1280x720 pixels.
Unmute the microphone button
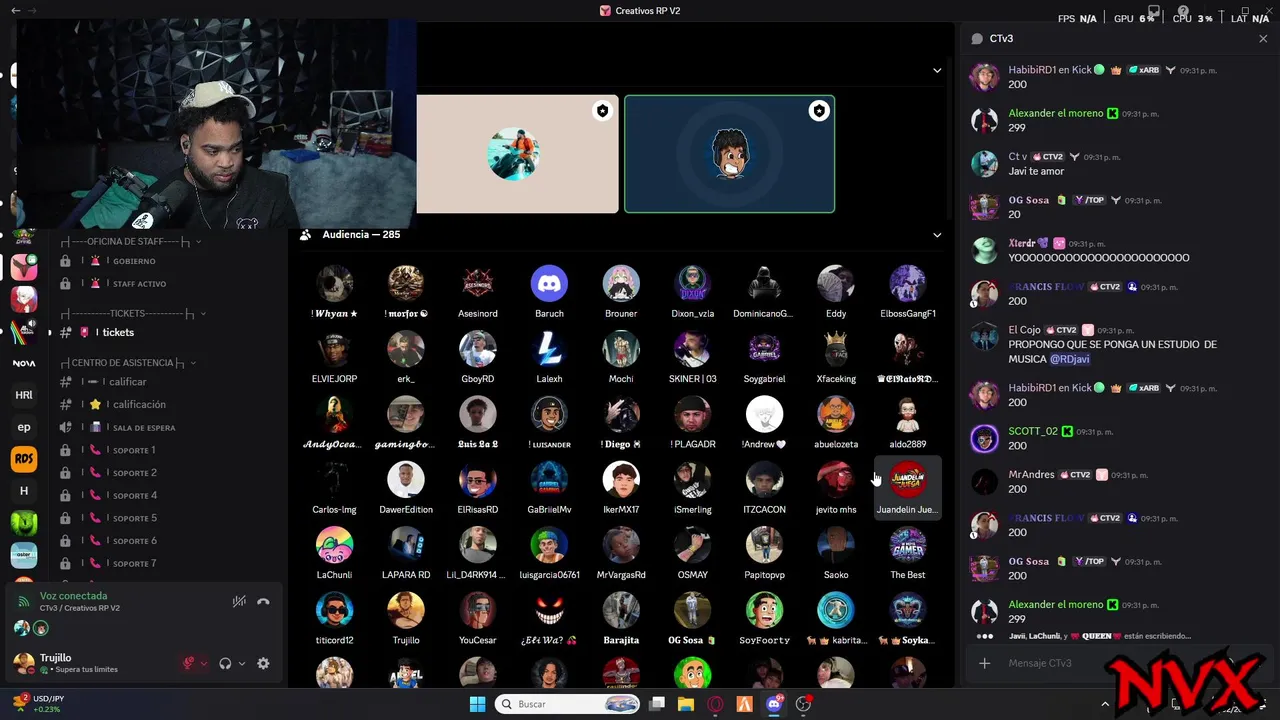pyautogui.click(x=188, y=663)
